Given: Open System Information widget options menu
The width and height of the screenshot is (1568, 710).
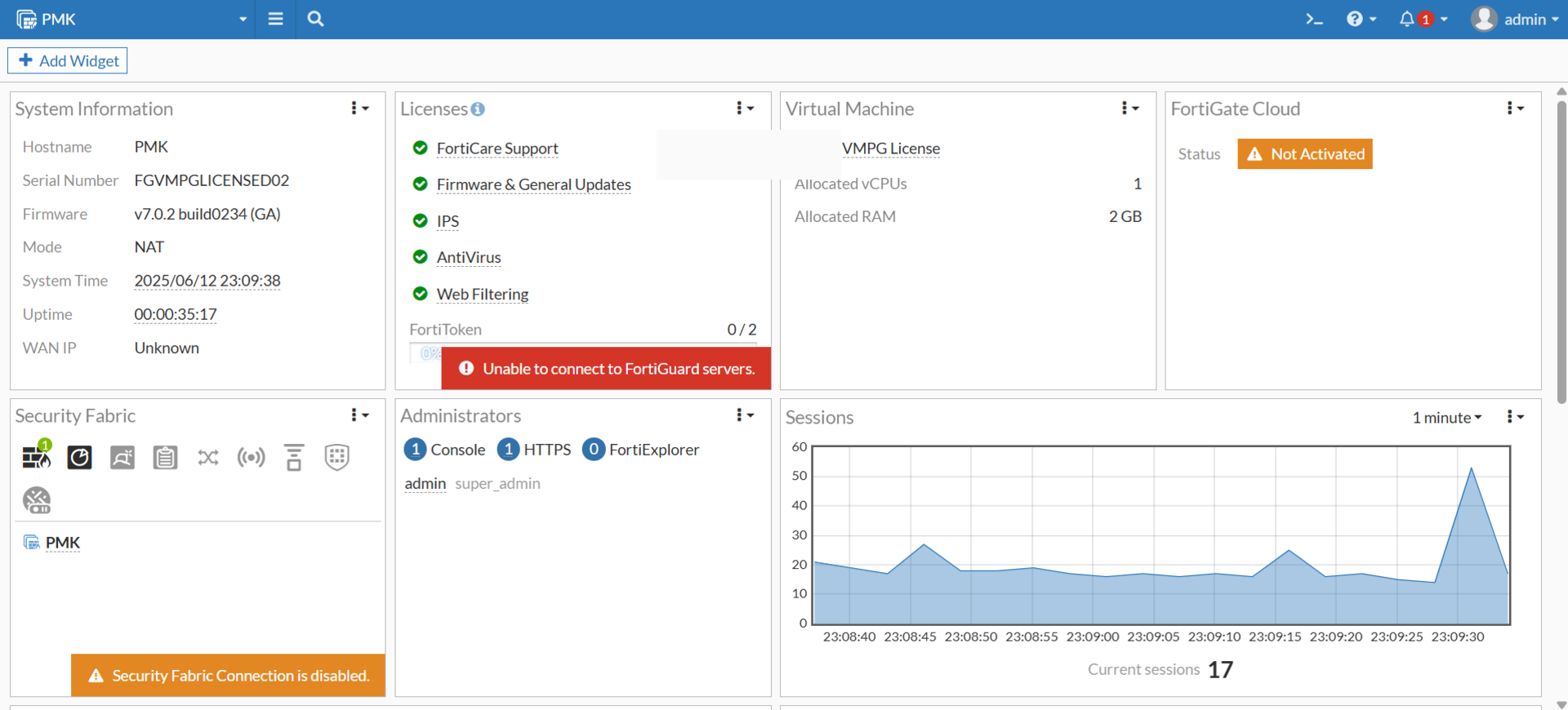Looking at the screenshot, I should [x=359, y=109].
